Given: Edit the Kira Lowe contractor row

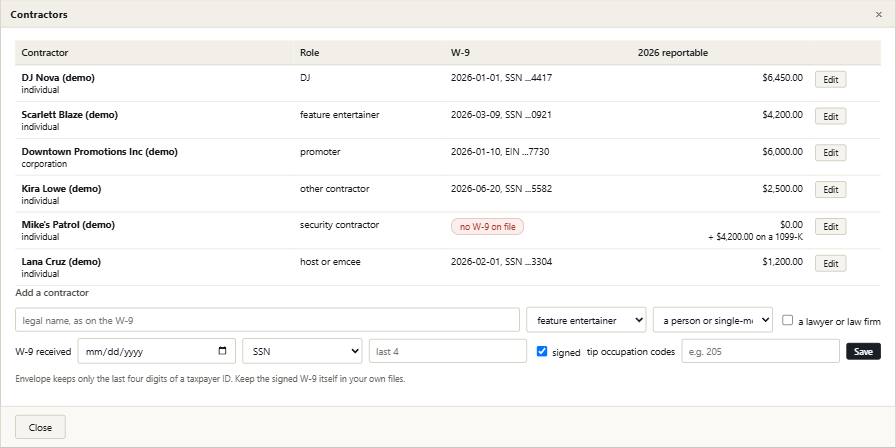Looking at the screenshot, I should point(830,190).
